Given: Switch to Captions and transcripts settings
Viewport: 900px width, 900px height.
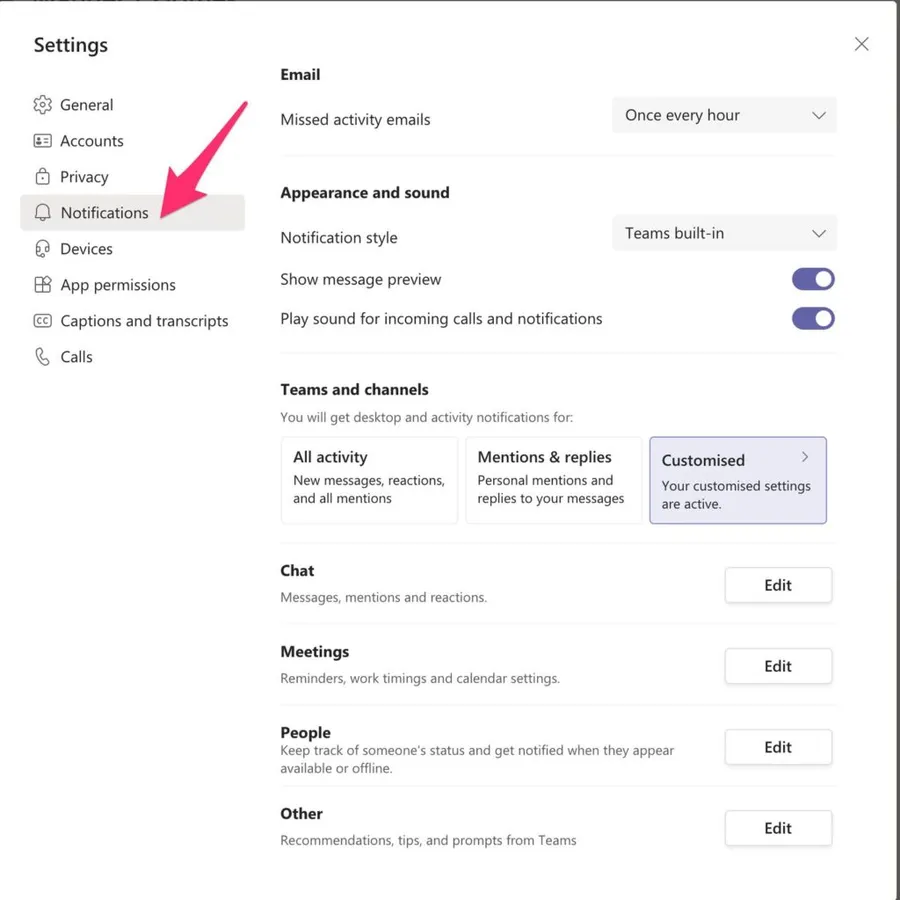Looking at the screenshot, I should [x=144, y=321].
